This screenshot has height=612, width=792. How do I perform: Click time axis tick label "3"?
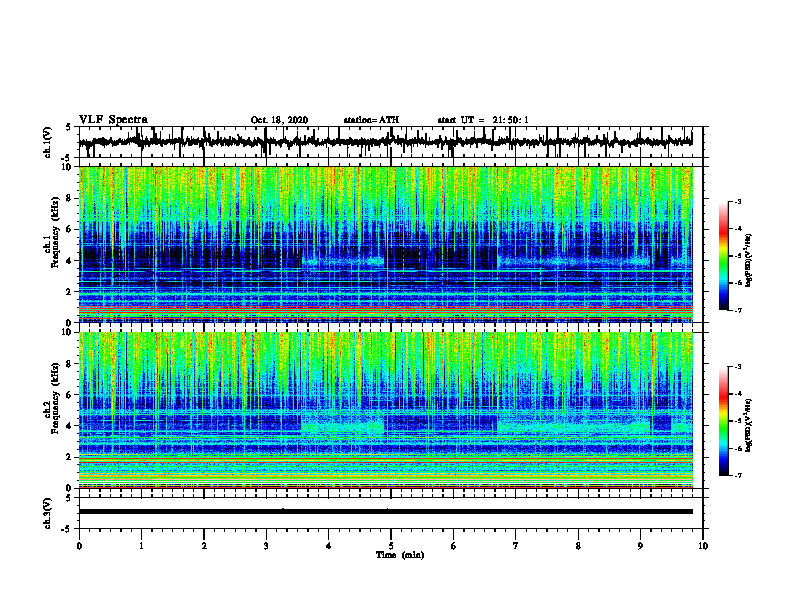(266, 546)
